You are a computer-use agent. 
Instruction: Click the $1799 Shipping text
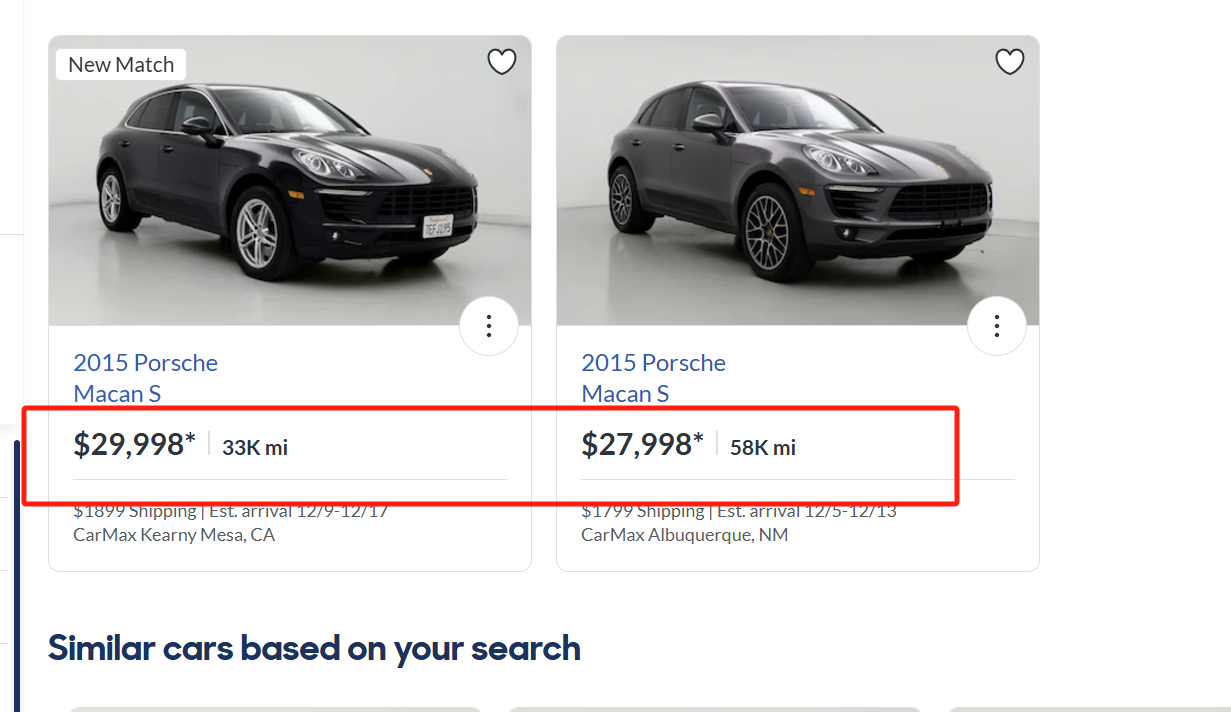[643, 512]
